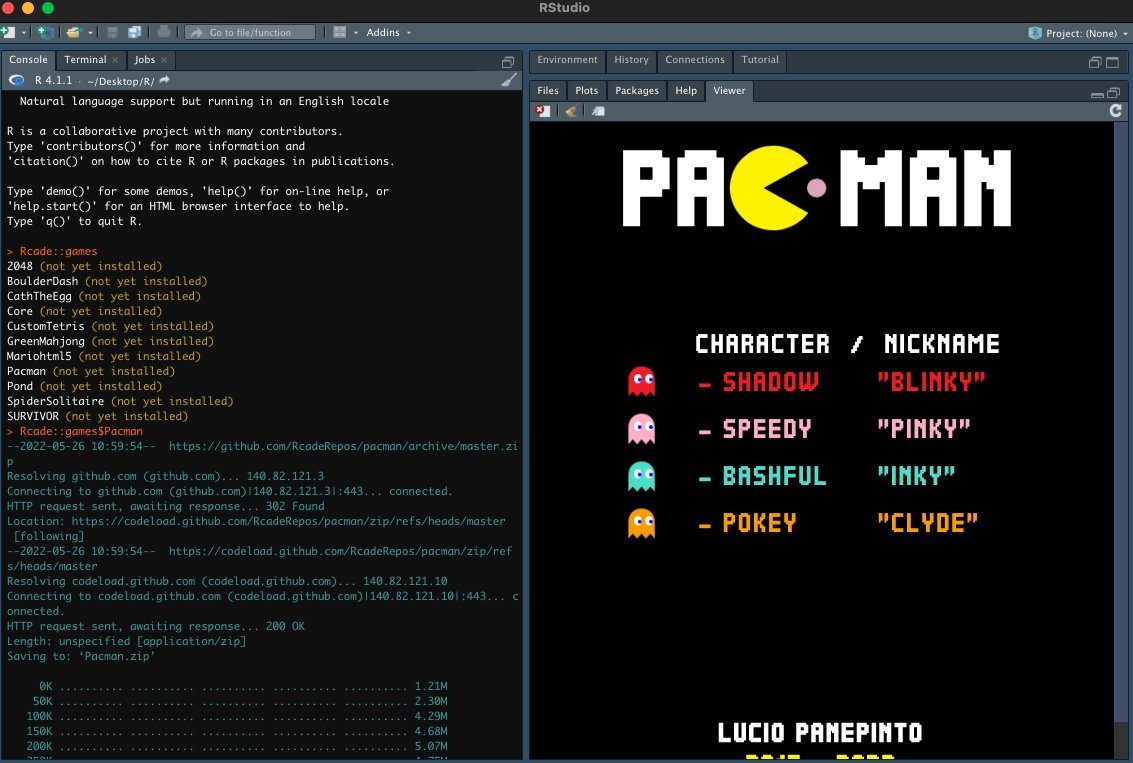Click the BASHFUL character name

pos(774,476)
